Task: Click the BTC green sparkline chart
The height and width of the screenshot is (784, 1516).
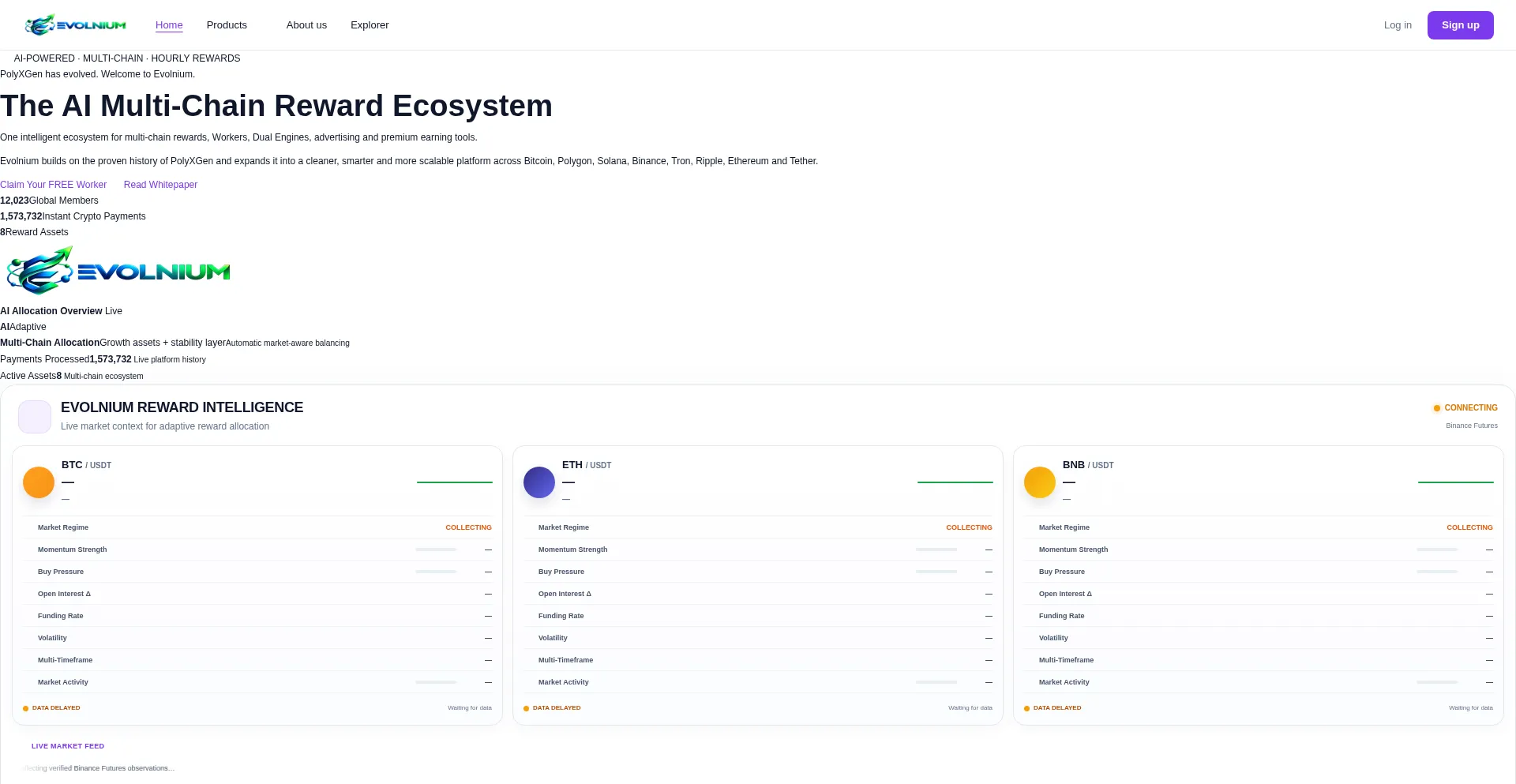Action: [455, 482]
